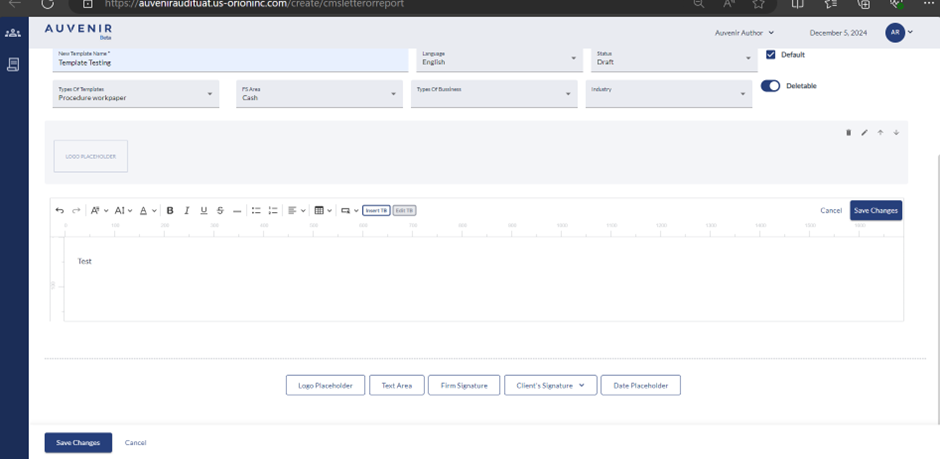Uncheck the Default checkbox

771,55
